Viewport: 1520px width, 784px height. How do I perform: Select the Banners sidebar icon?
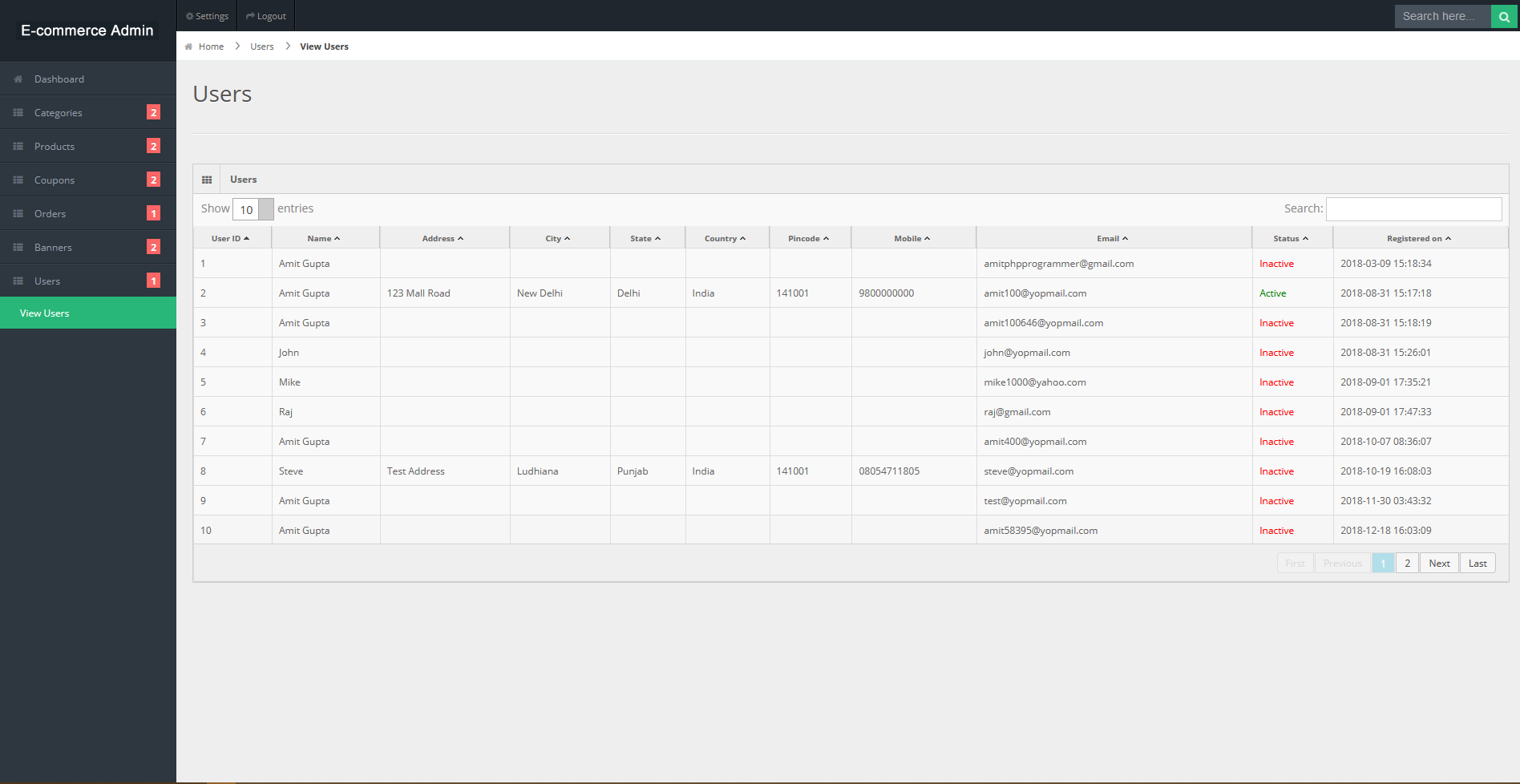tap(18, 246)
